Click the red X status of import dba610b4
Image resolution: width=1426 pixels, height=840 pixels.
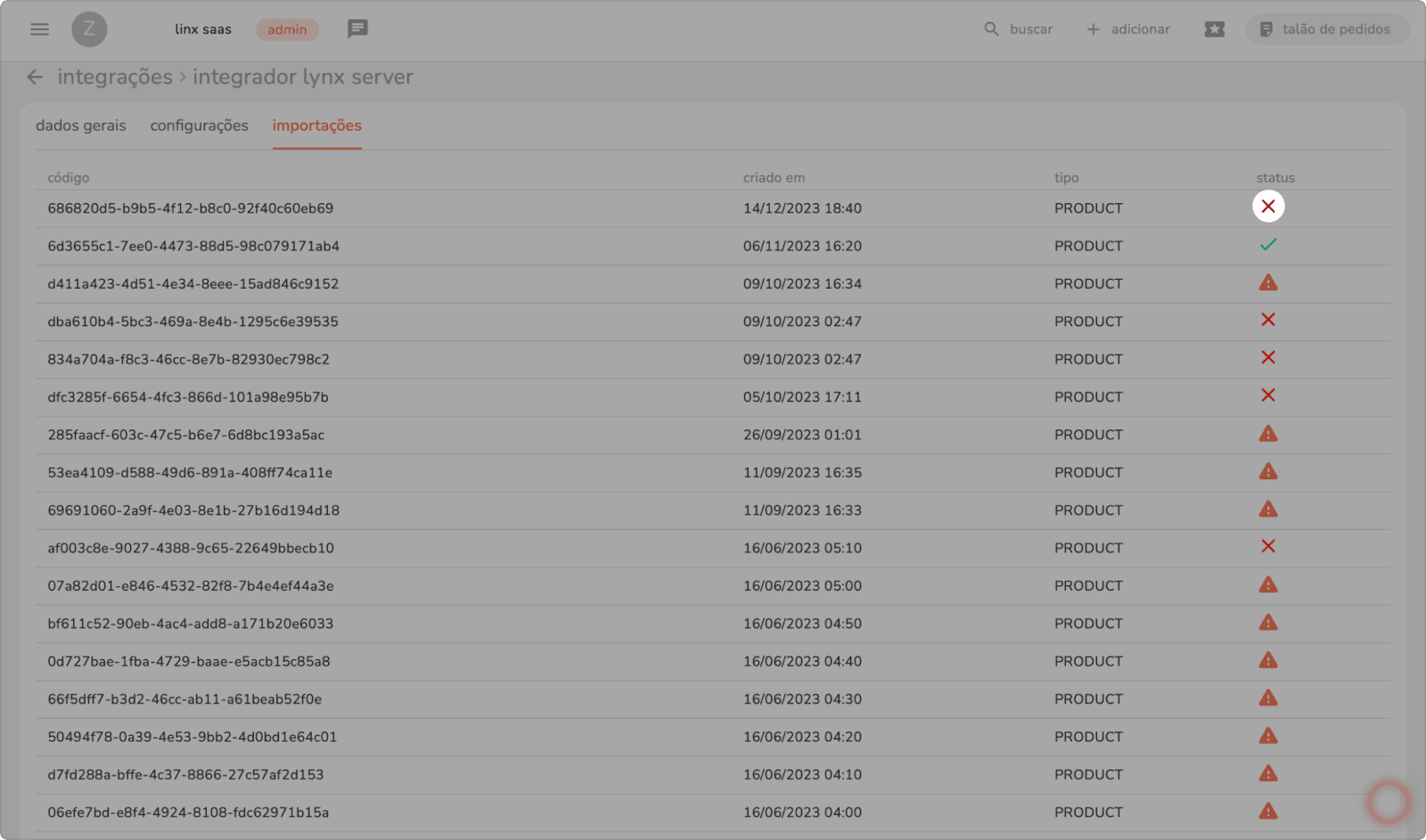1268,320
